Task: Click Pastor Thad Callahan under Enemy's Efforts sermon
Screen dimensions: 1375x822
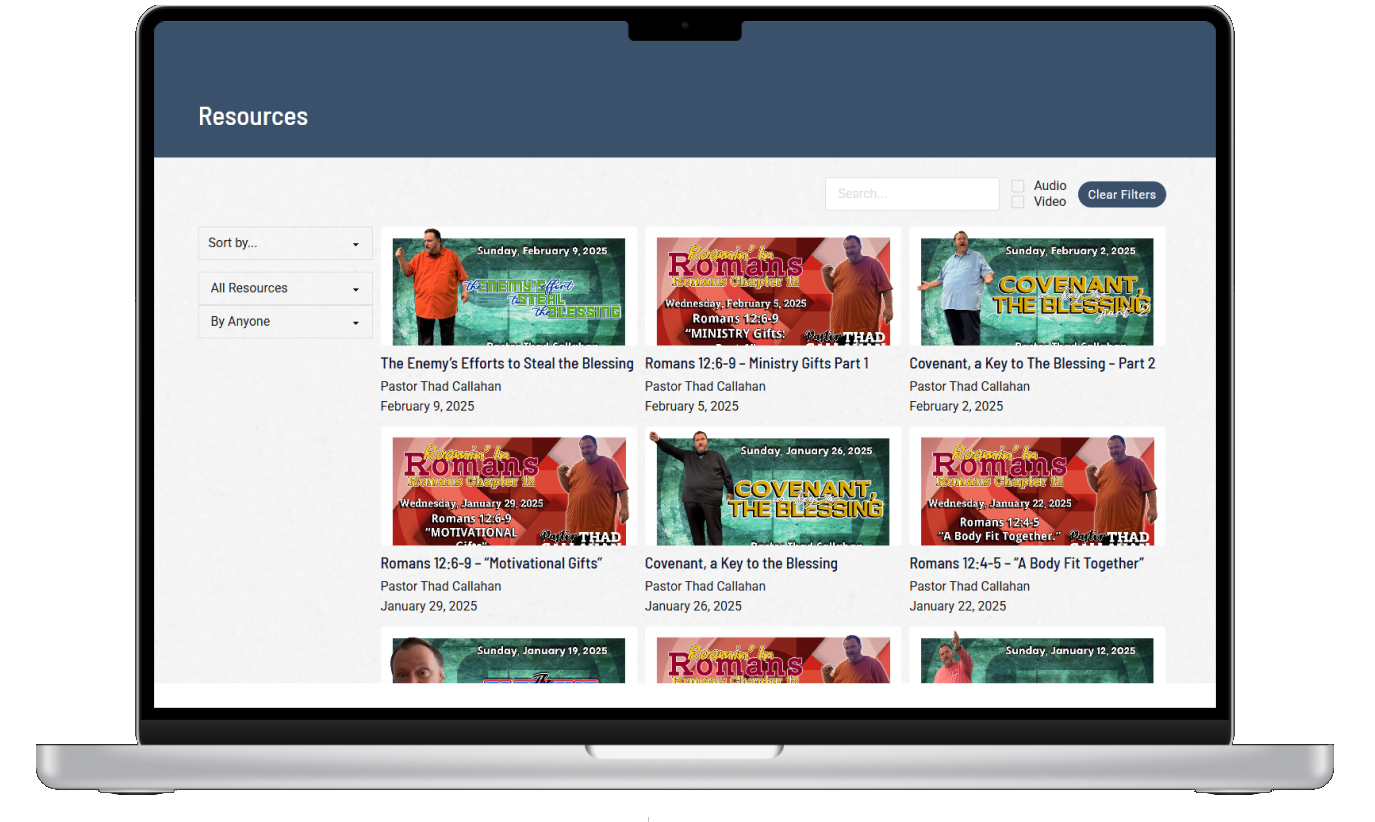Action: pyautogui.click(x=441, y=387)
